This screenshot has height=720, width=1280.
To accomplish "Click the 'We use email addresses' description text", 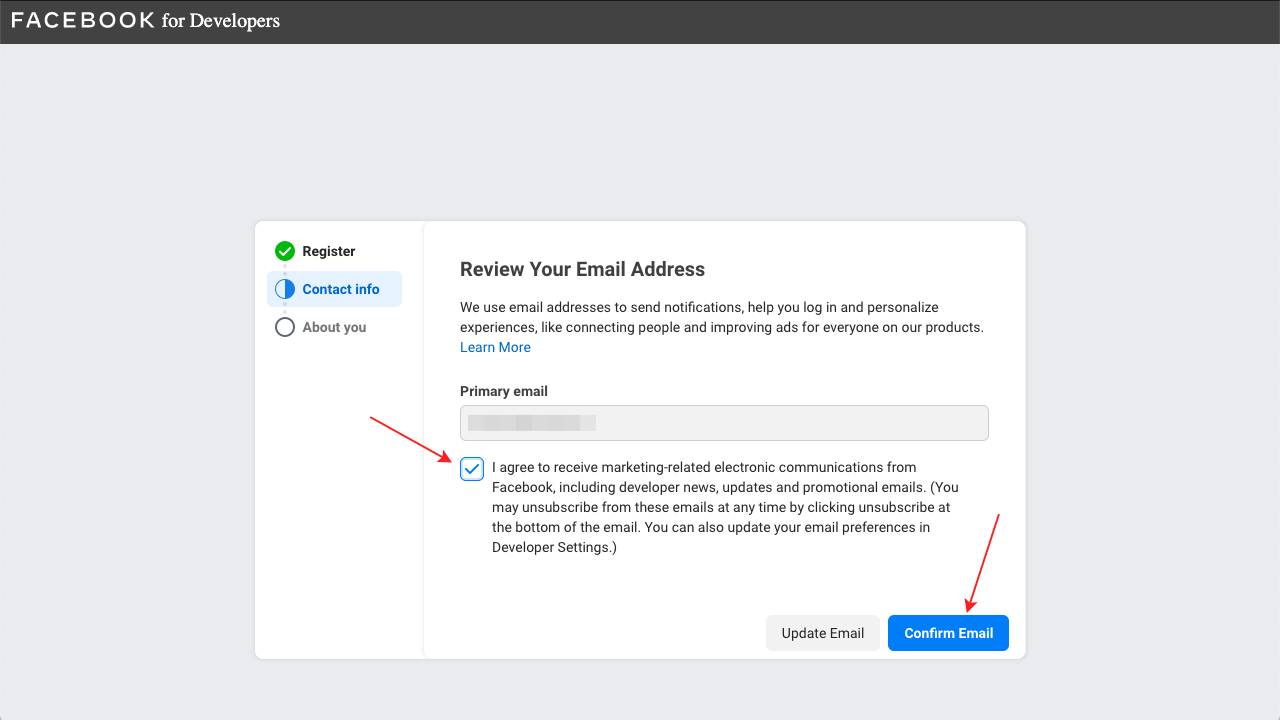I will tap(722, 317).
